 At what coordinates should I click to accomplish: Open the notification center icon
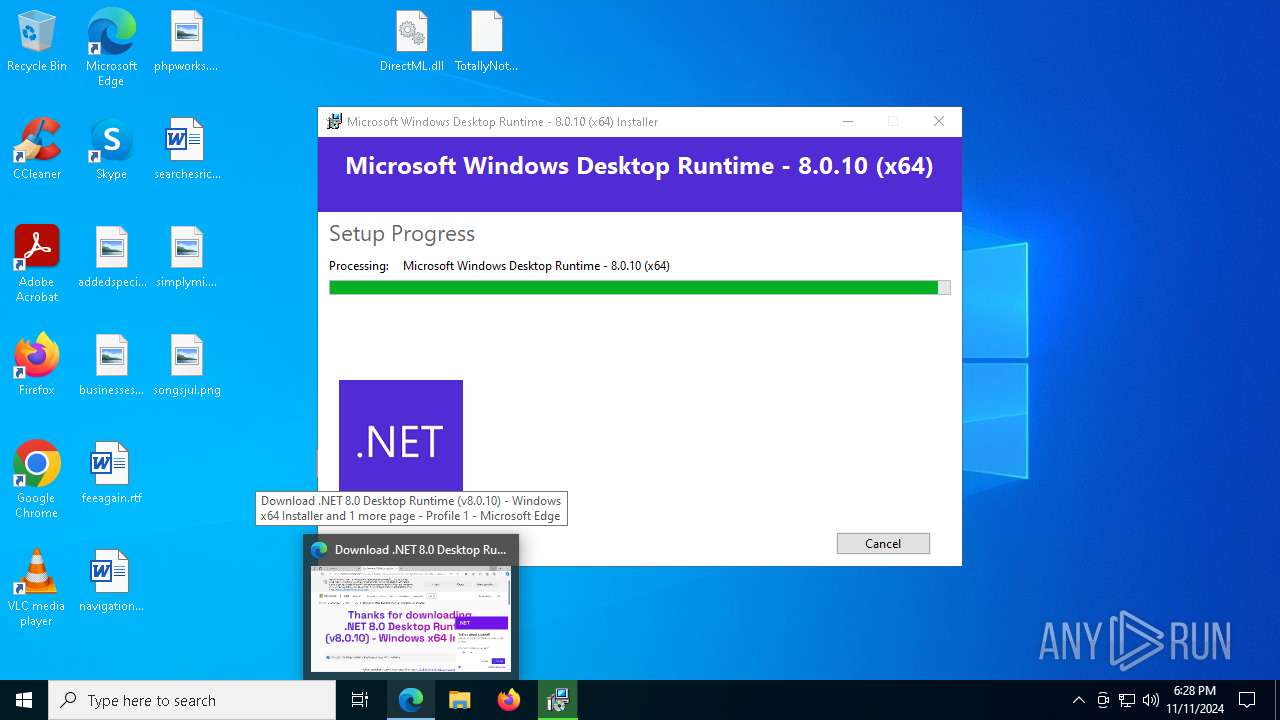click(x=1247, y=700)
